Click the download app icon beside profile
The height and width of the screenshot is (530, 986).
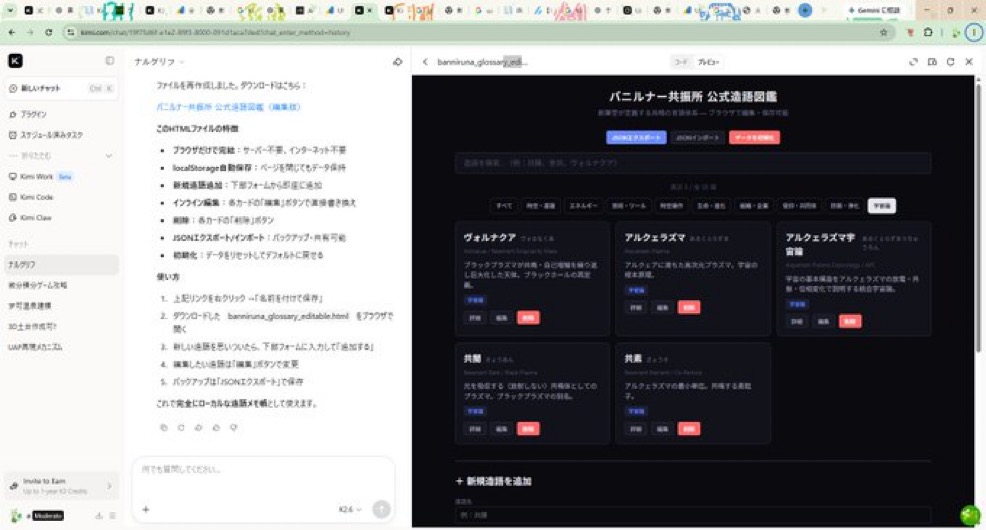point(99,516)
